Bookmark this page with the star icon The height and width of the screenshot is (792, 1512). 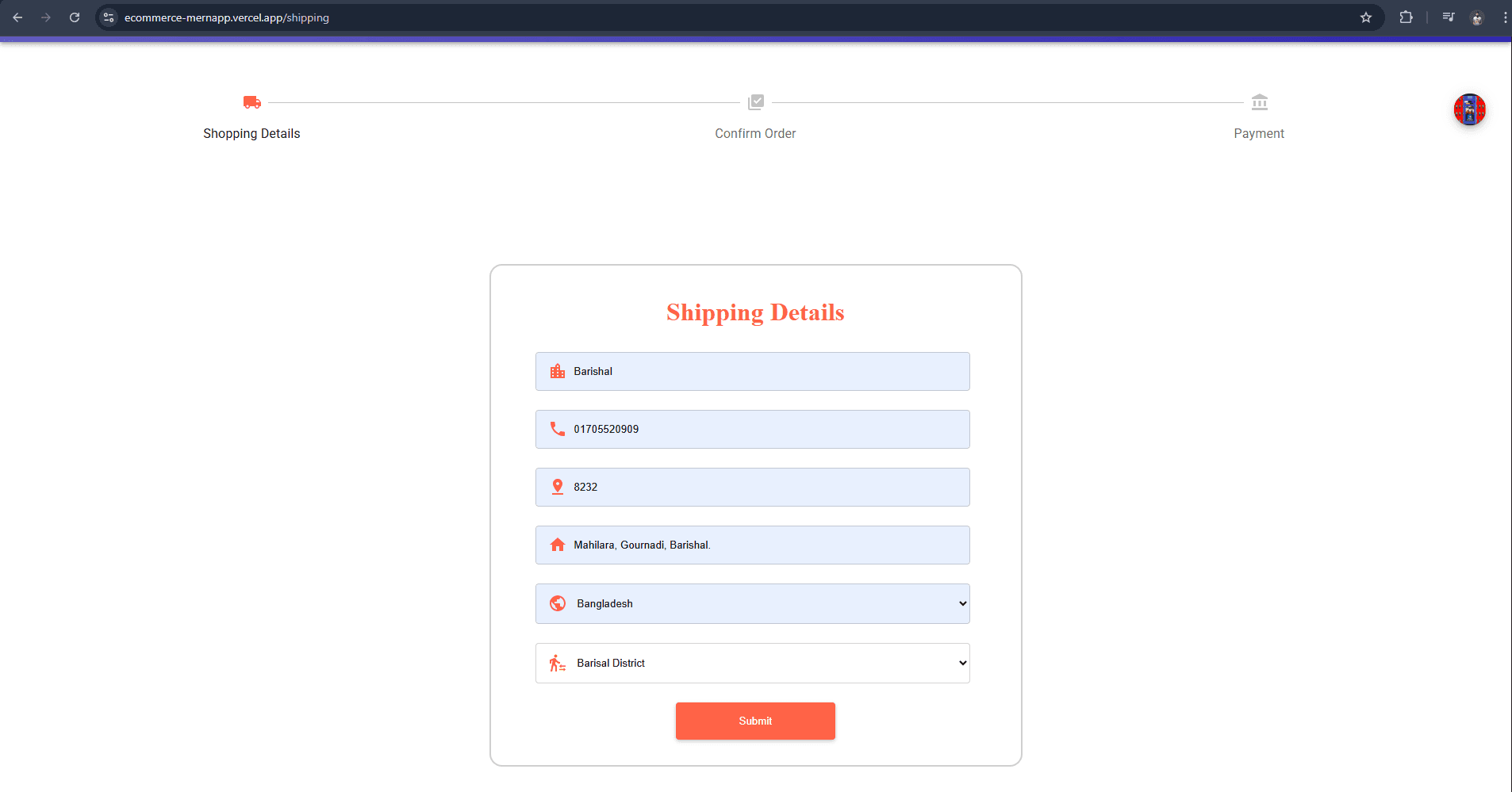[x=1365, y=17]
